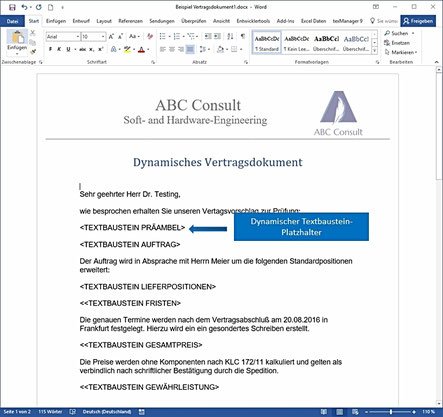Open the Arial font name dropdown
Image resolution: width=443 pixels, height=417 pixels.
pyautogui.click(x=78, y=36)
